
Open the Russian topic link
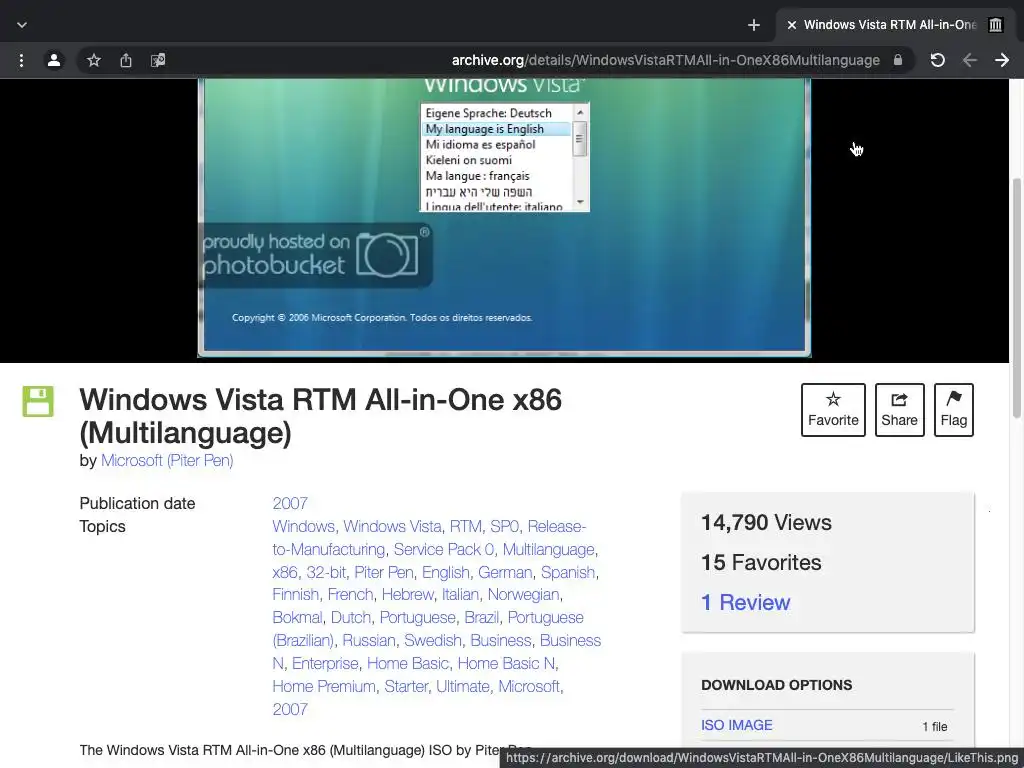369,641
